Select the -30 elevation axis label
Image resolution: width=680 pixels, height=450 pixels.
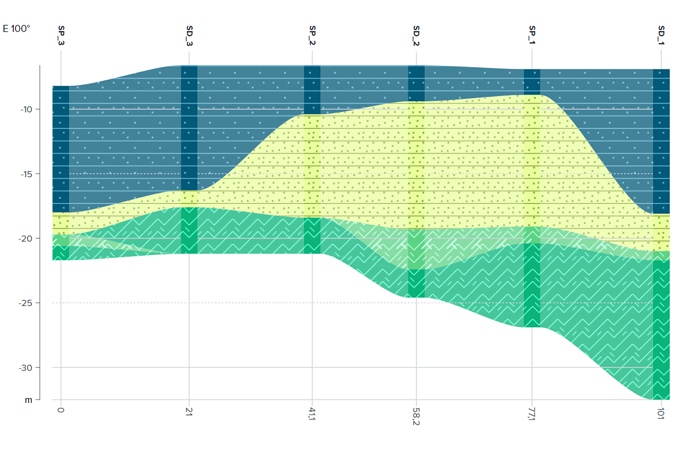(x=27, y=367)
